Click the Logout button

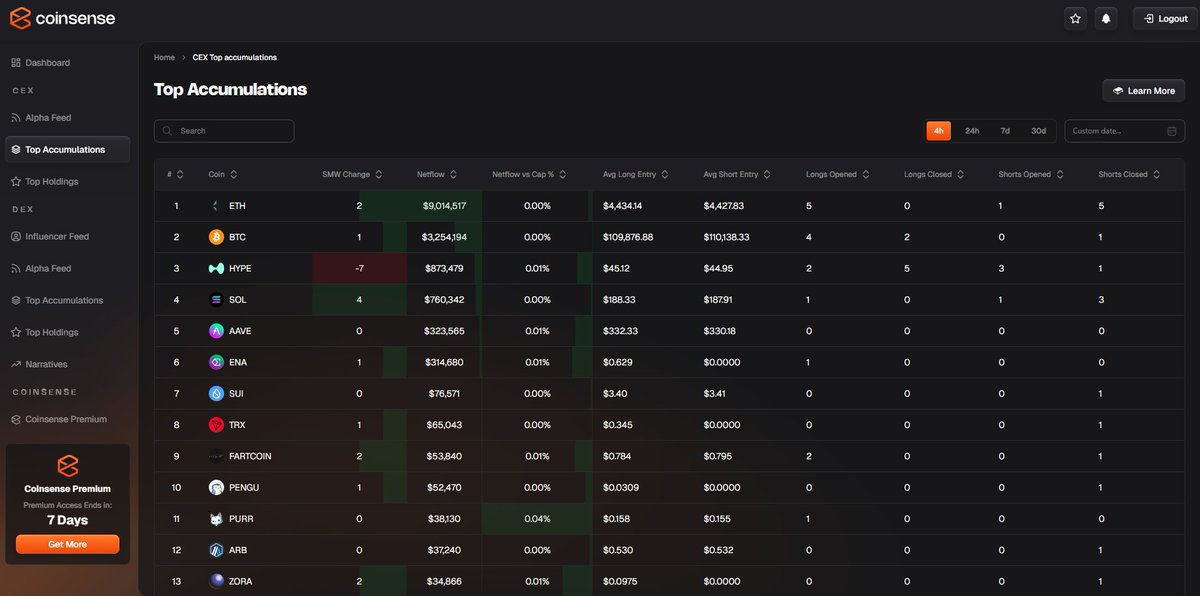[1164, 18]
